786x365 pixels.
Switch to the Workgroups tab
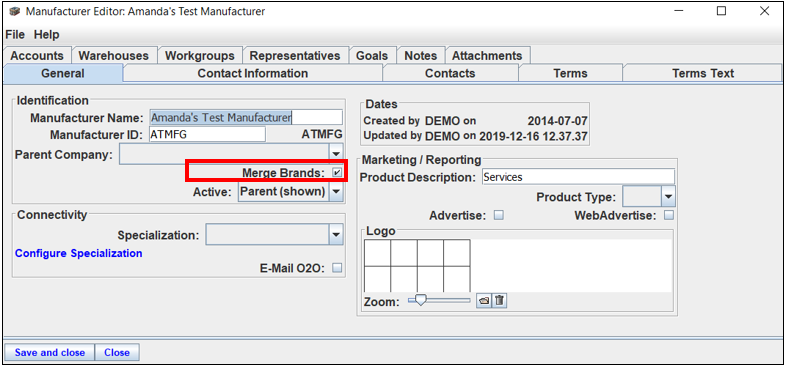pos(200,56)
